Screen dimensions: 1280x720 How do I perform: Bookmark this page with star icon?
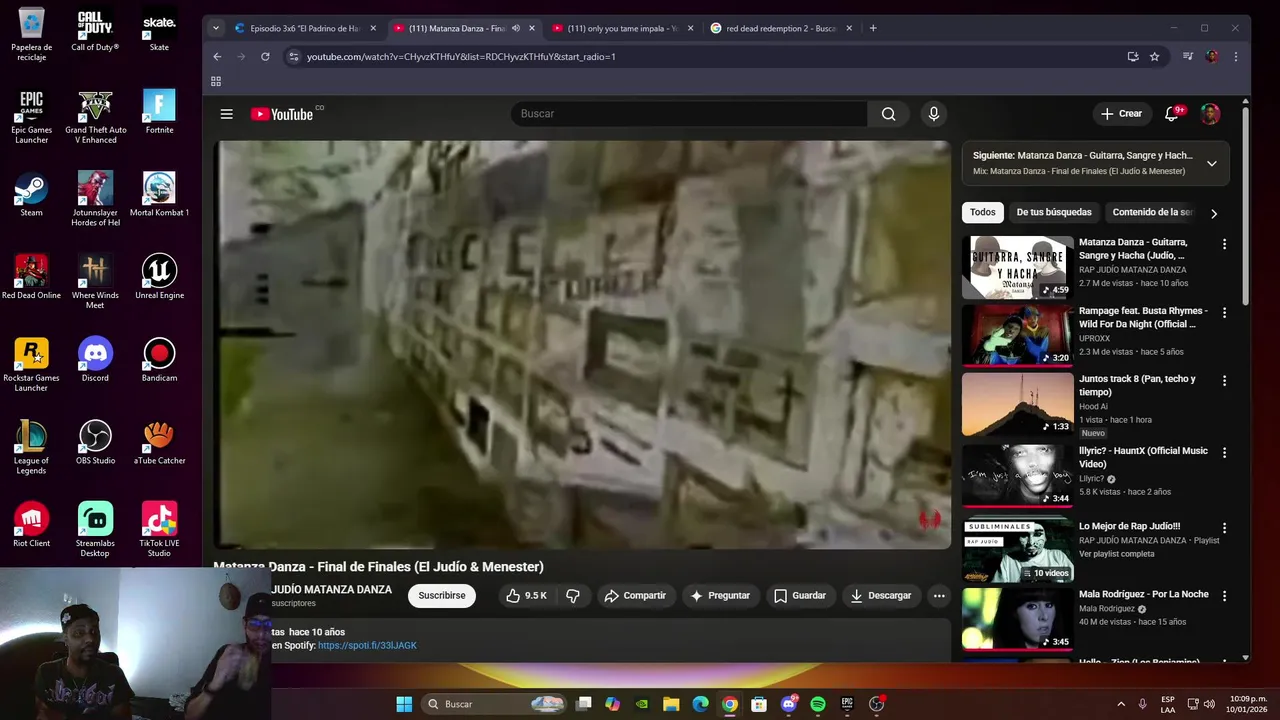coord(1155,57)
